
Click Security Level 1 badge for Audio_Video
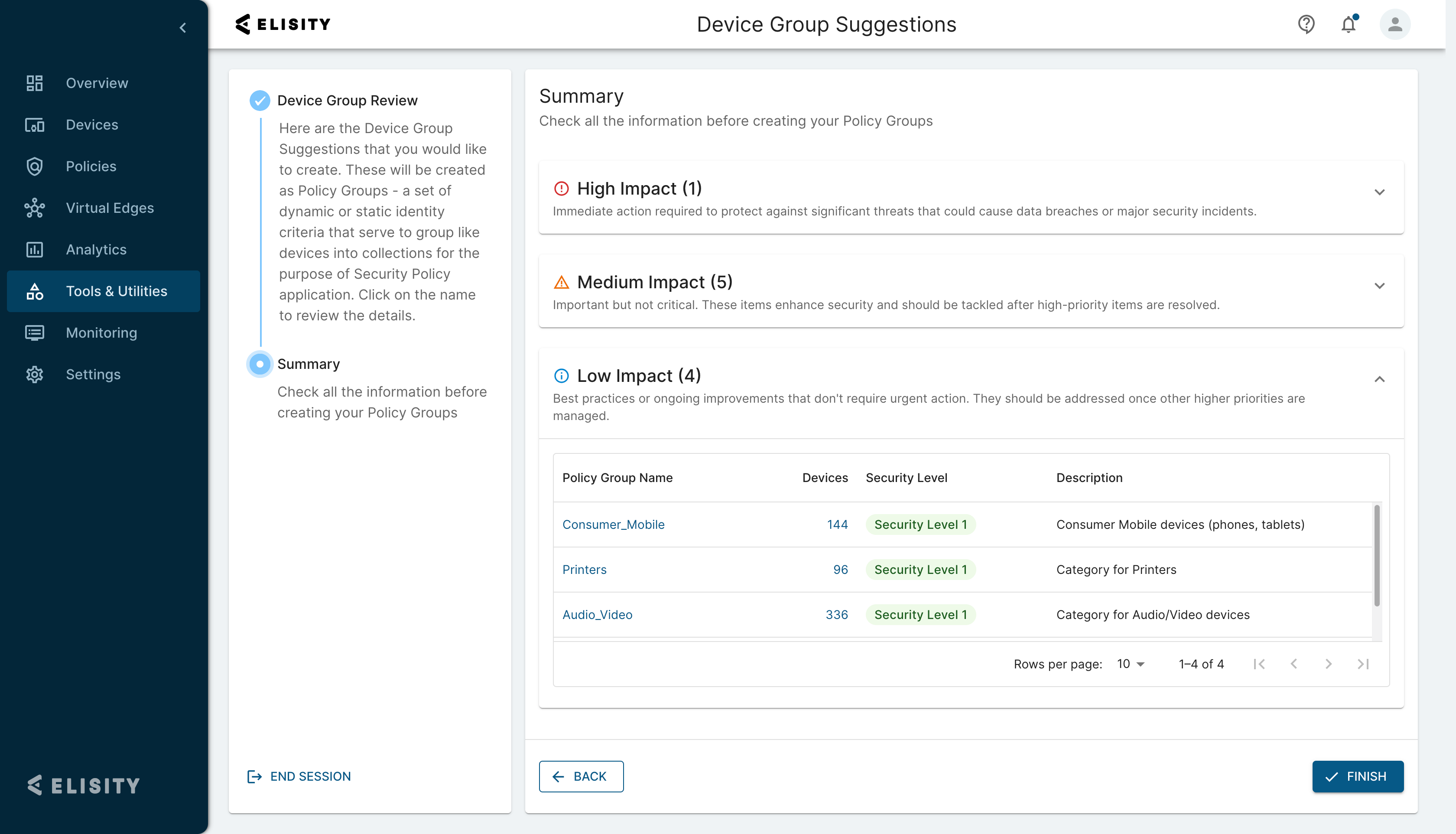920,615
